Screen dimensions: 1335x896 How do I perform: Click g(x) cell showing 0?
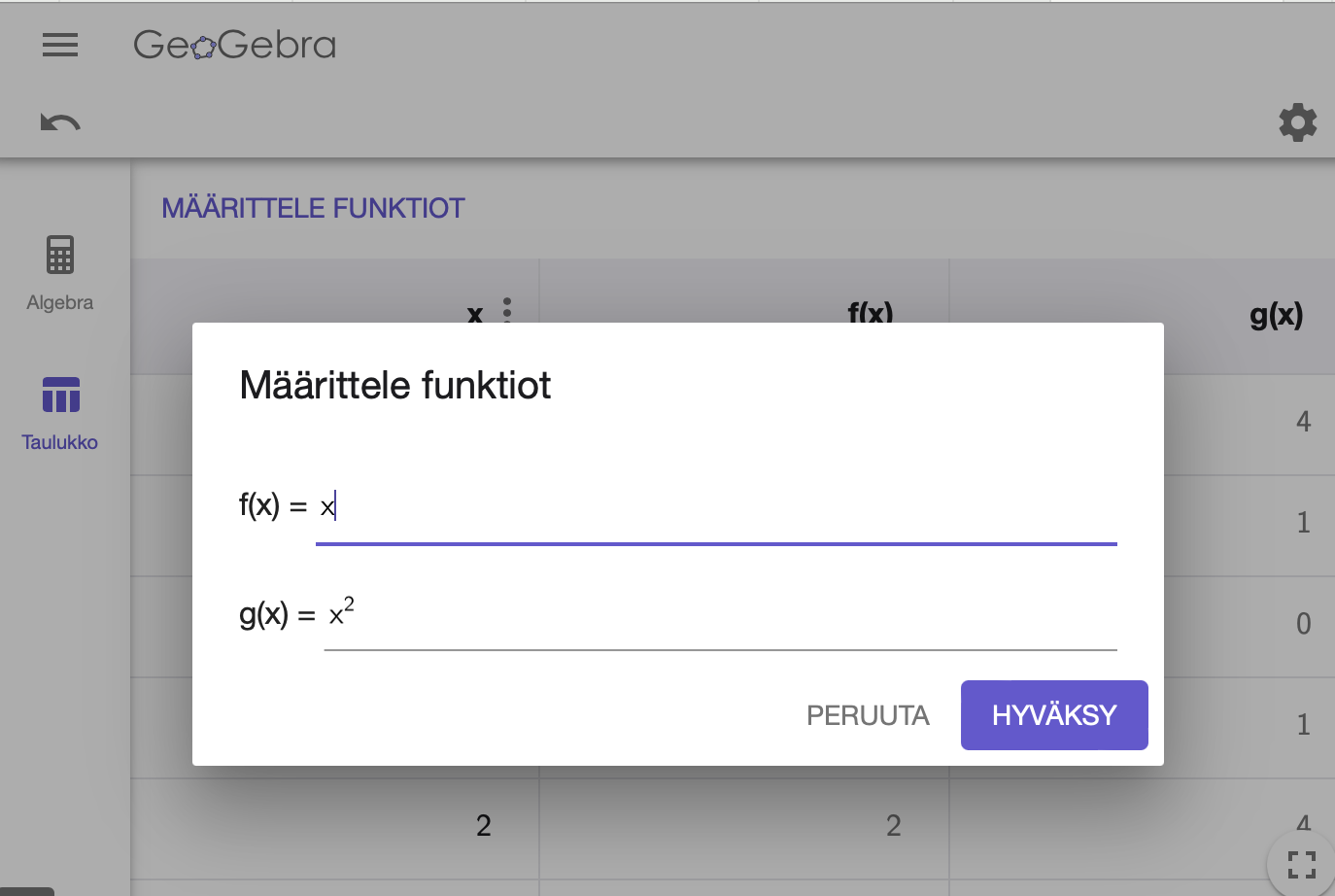(1303, 624)
